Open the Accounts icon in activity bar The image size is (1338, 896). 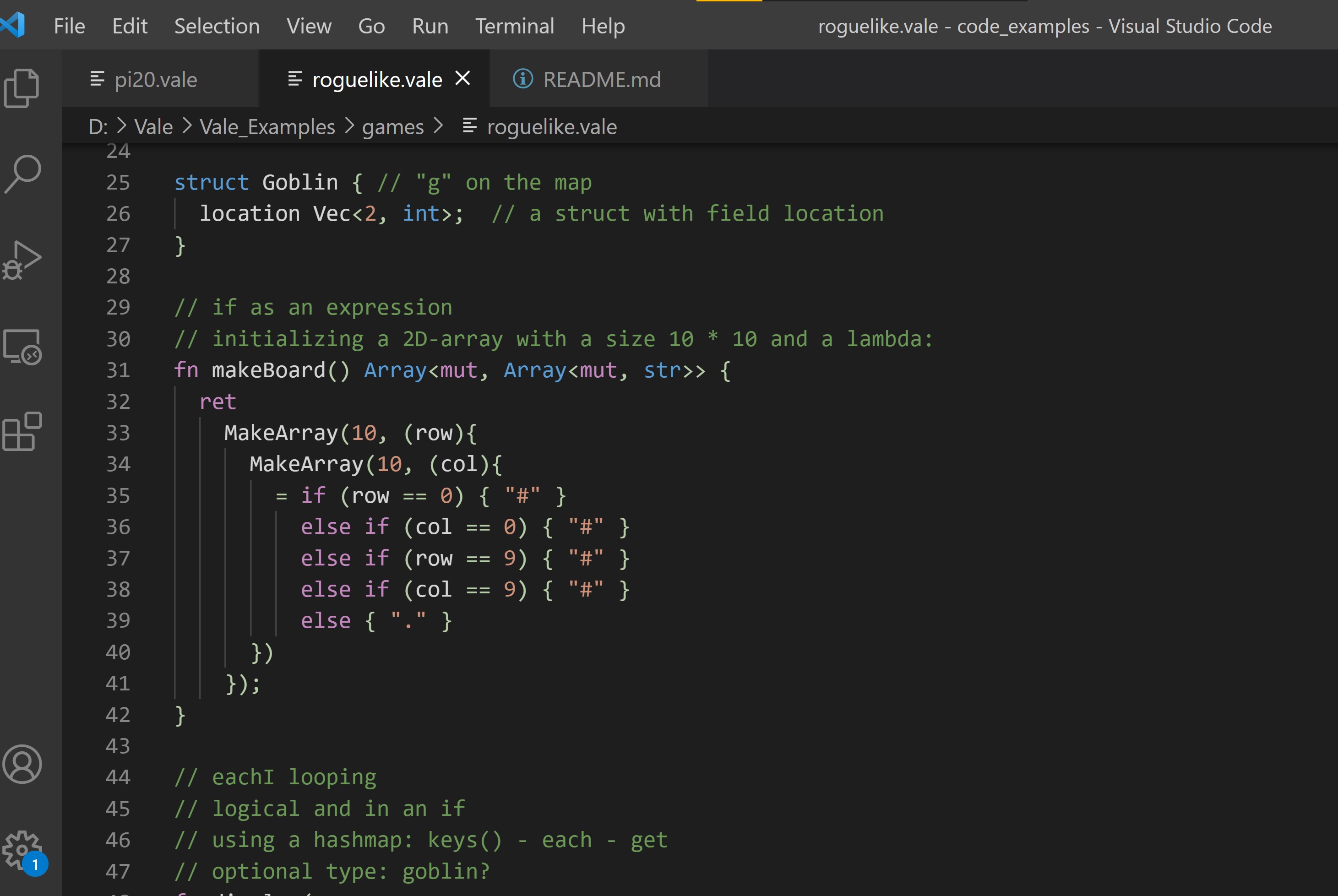[22, 764]
